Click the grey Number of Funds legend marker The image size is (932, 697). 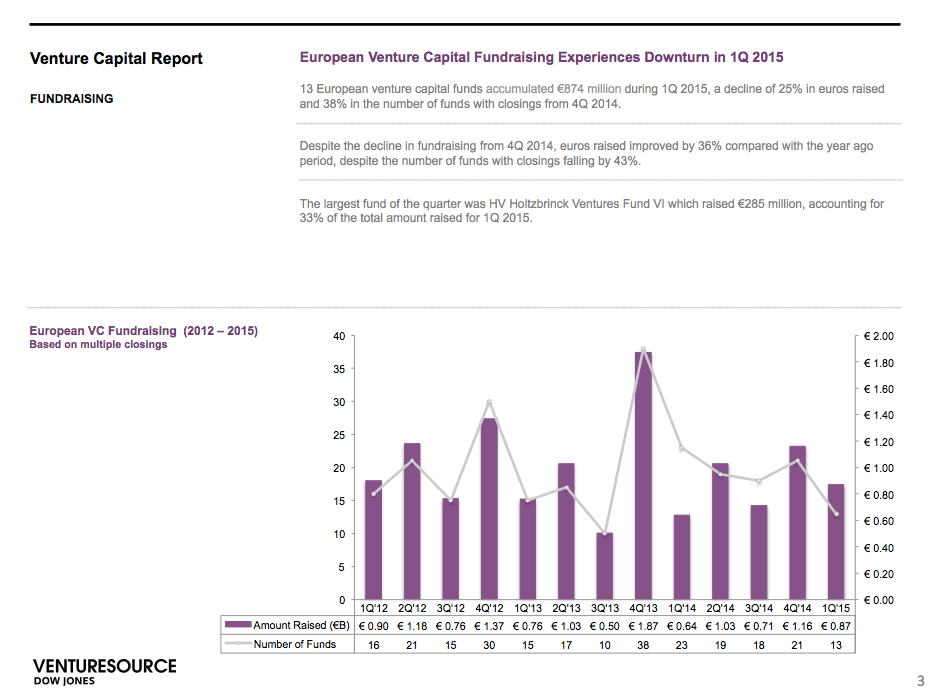pos(238,644)
